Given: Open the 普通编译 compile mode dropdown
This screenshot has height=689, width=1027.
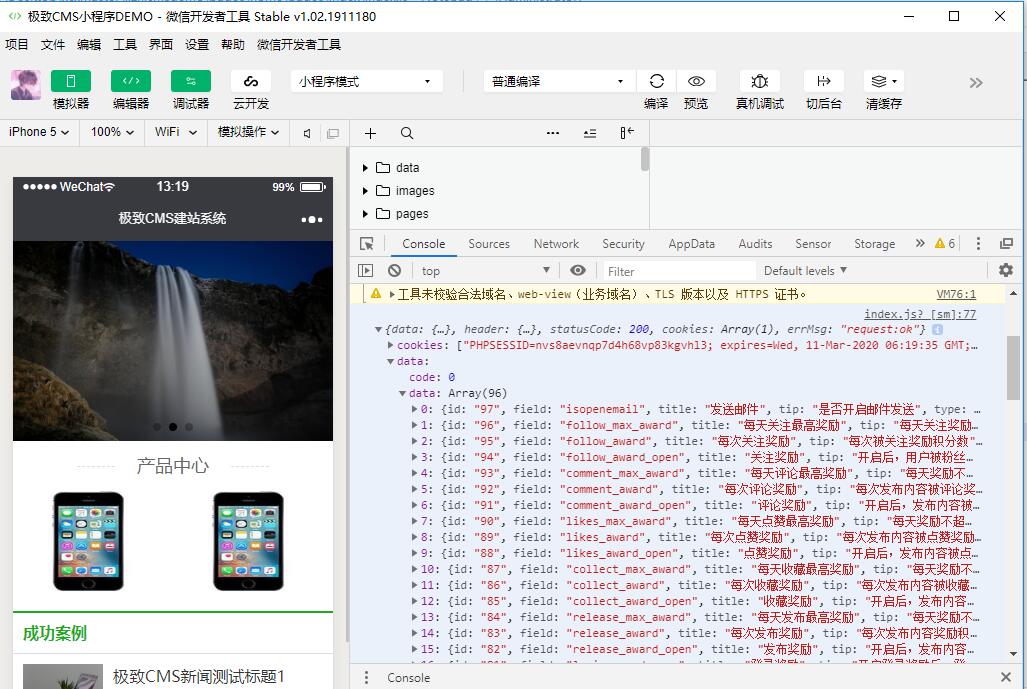Looking at the screenshot, I should click(558, 81).
